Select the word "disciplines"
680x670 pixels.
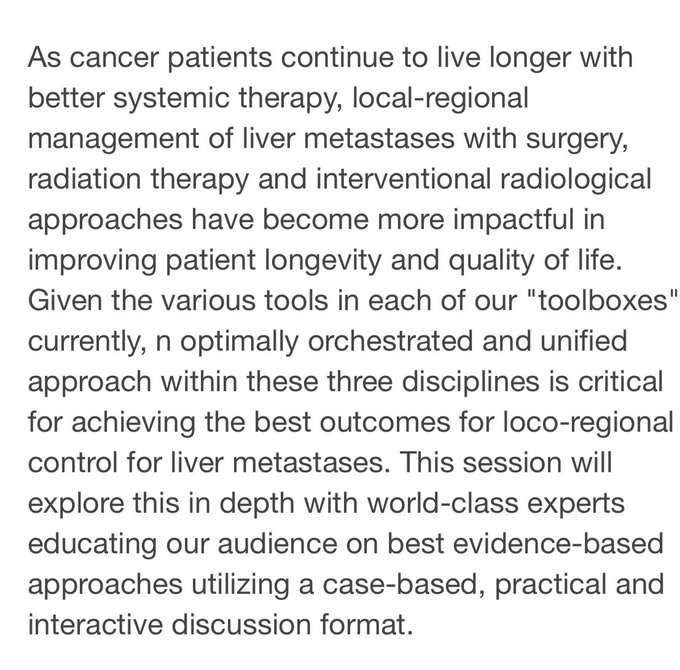click(471, 382)
